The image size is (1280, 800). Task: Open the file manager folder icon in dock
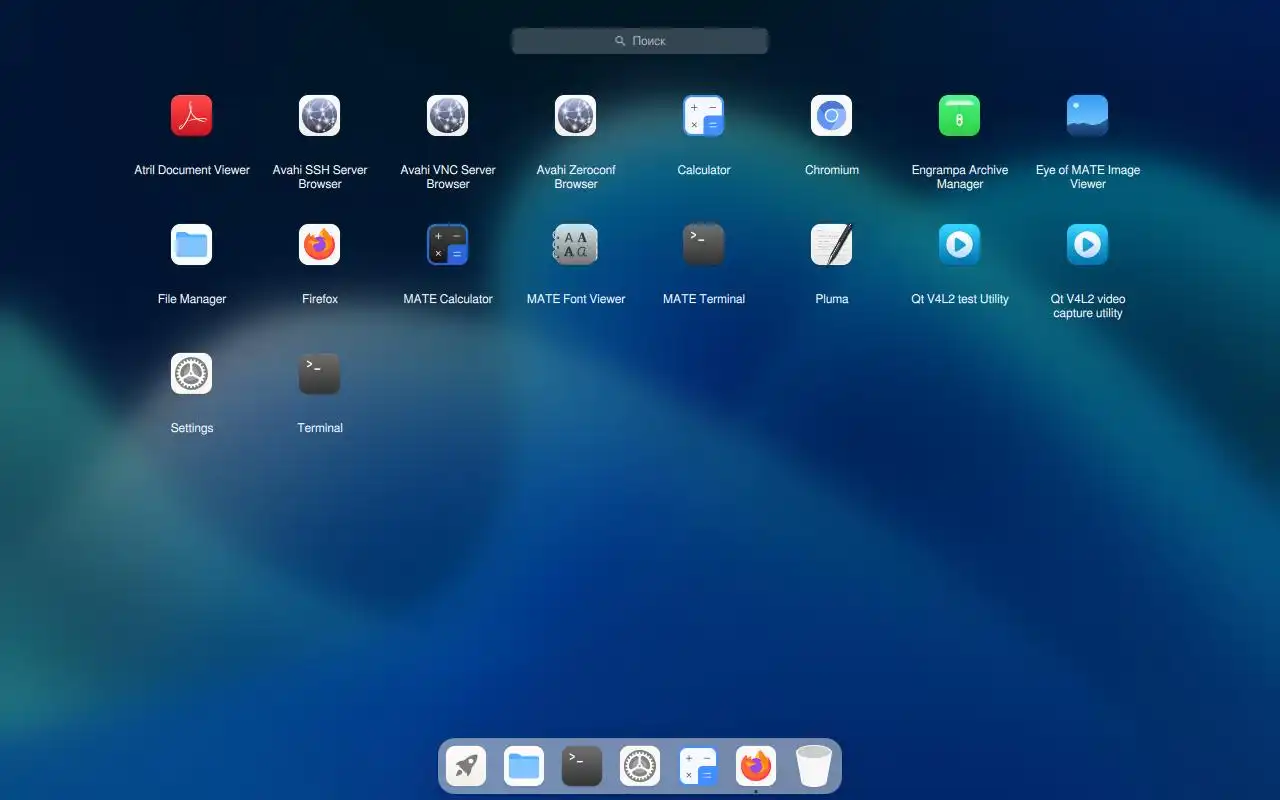[x=524, y=767]
